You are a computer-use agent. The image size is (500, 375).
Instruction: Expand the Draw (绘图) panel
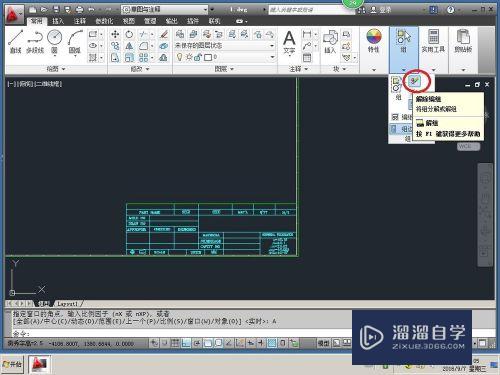click(x=56, y=69)
